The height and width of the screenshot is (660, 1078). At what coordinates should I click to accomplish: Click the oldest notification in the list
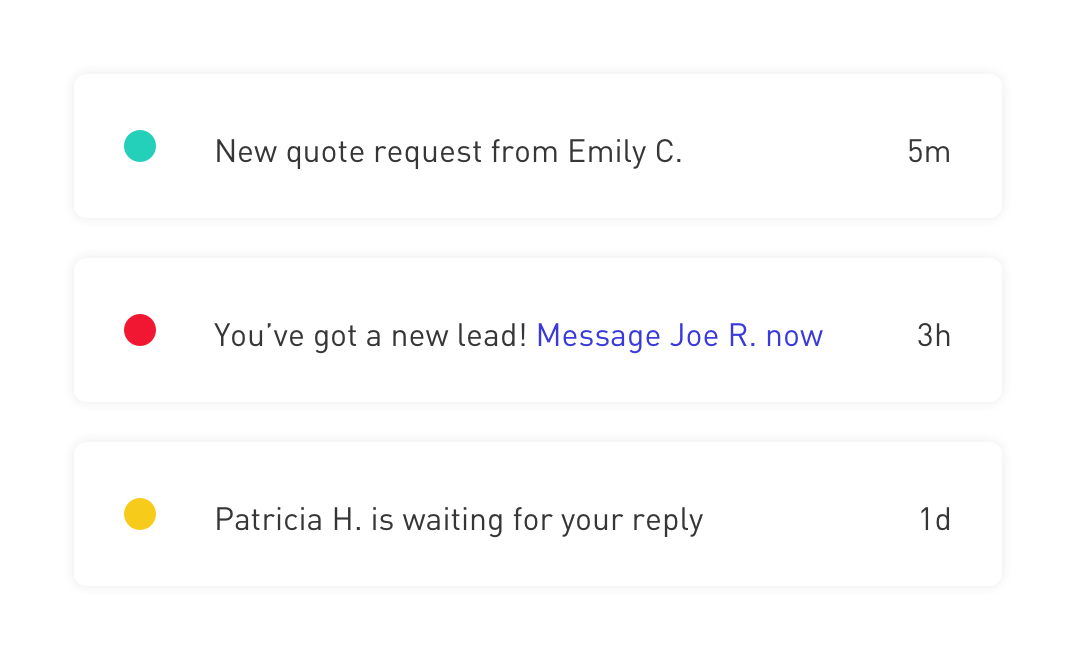[538, 513]
